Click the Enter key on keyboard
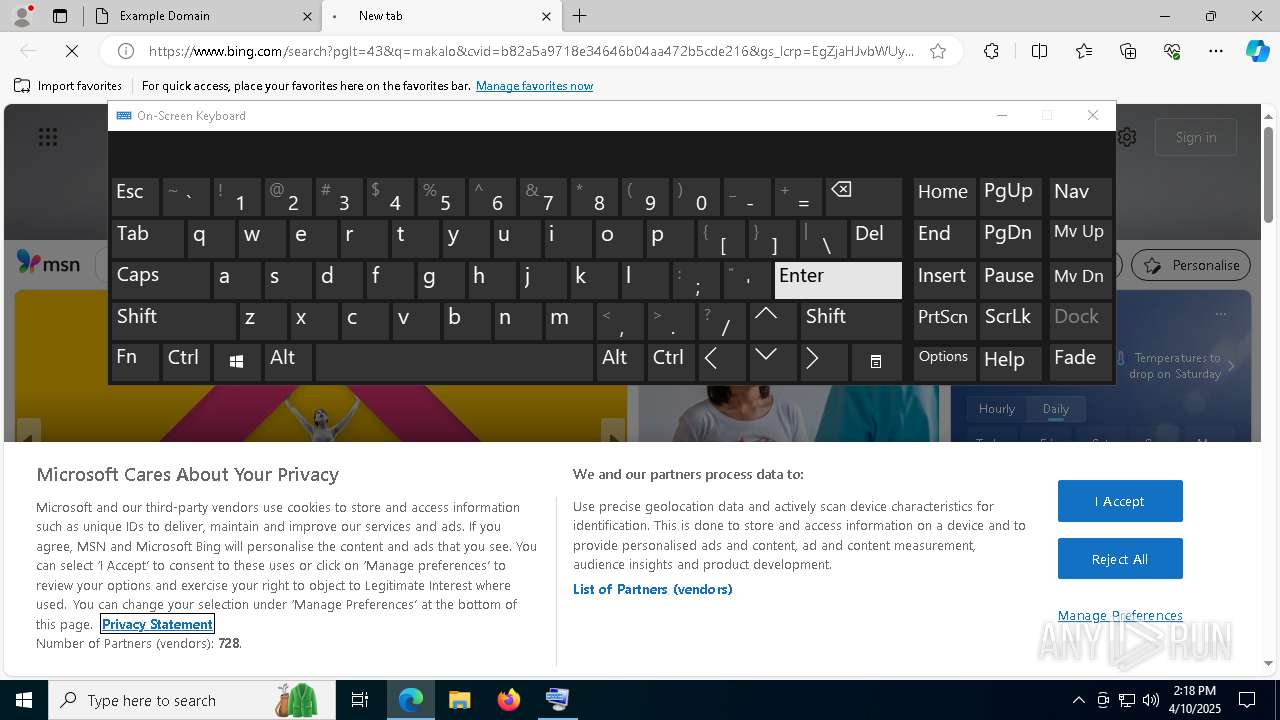Image resolution: width=1280 pixels, height=720 pixels. tap(838, 280)
